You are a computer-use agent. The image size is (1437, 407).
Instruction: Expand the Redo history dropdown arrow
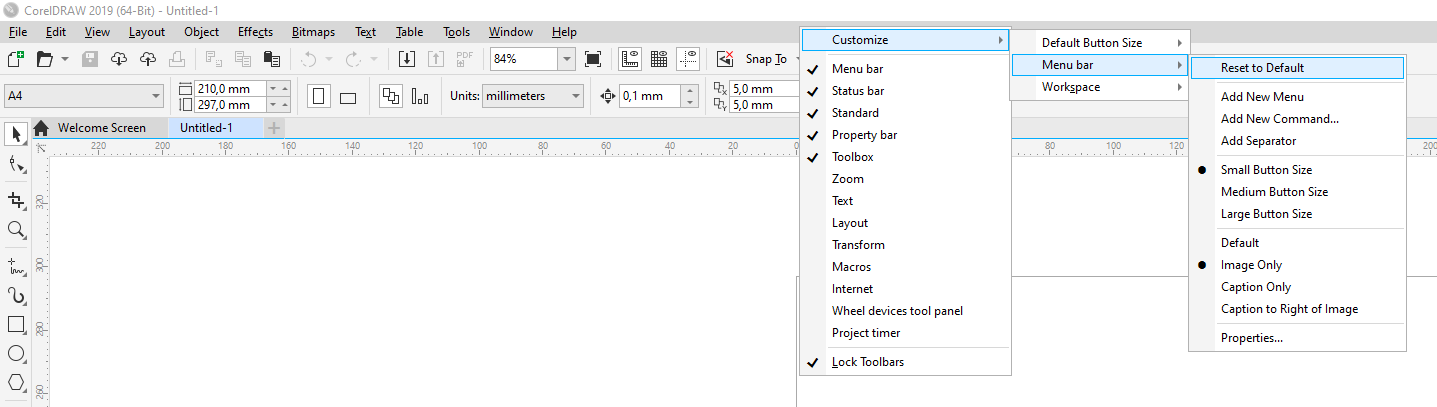[373, 59]
